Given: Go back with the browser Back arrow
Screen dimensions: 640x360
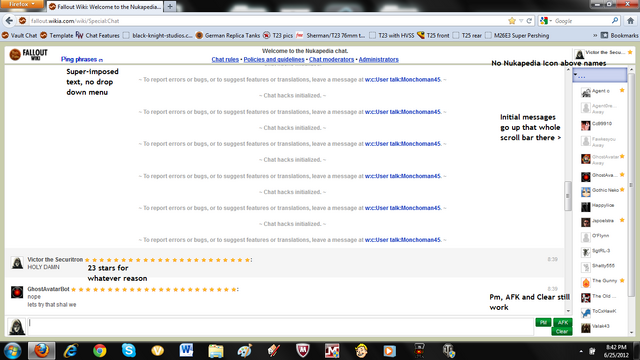Looking at the screenshot, I should coord(9,20).
